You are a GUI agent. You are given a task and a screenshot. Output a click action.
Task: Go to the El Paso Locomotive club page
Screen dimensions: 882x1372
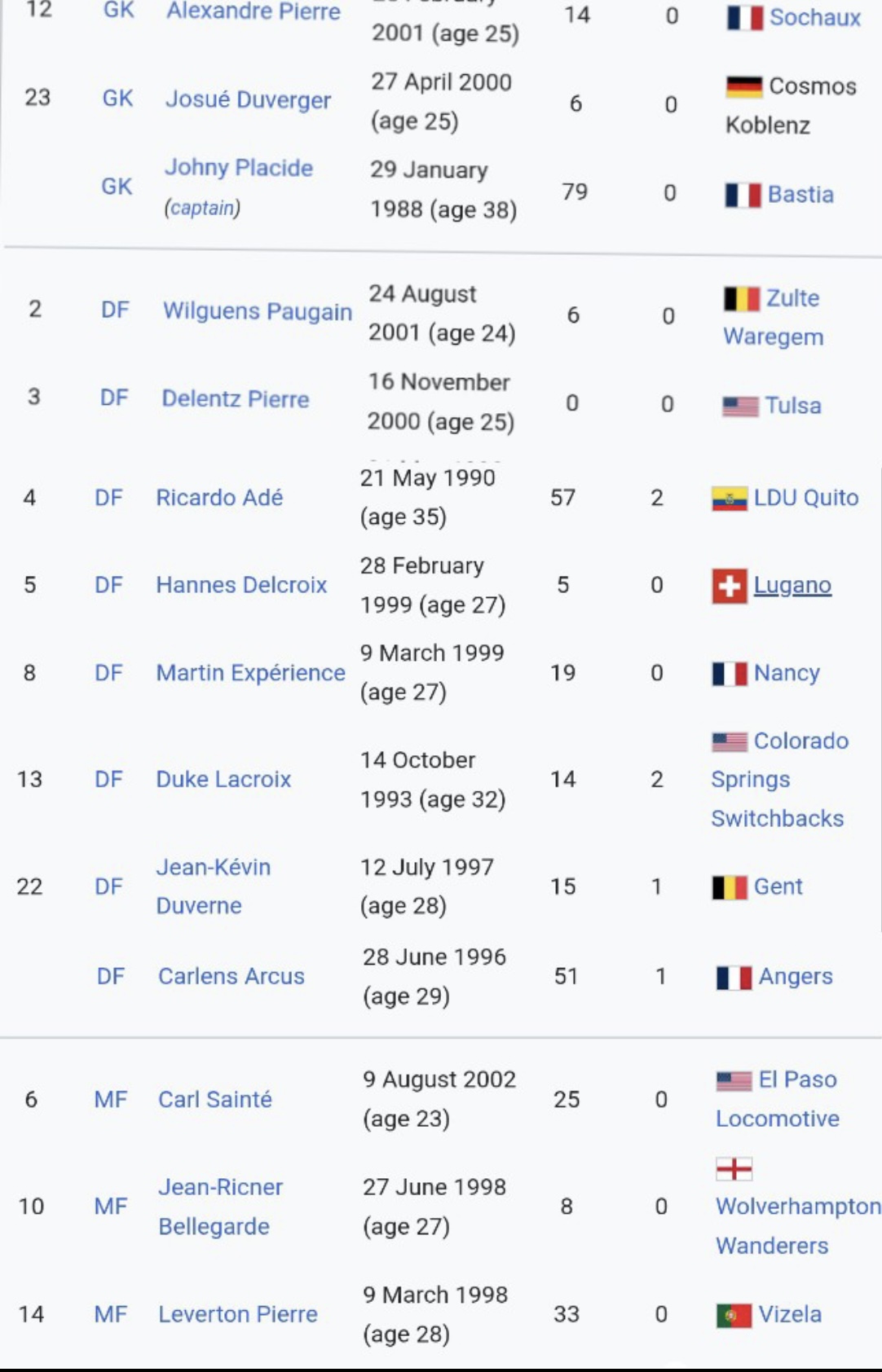tap(778, 1099)
